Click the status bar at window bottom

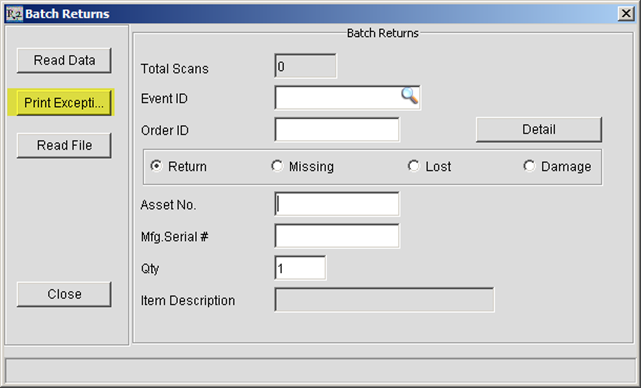coord(320,371)
